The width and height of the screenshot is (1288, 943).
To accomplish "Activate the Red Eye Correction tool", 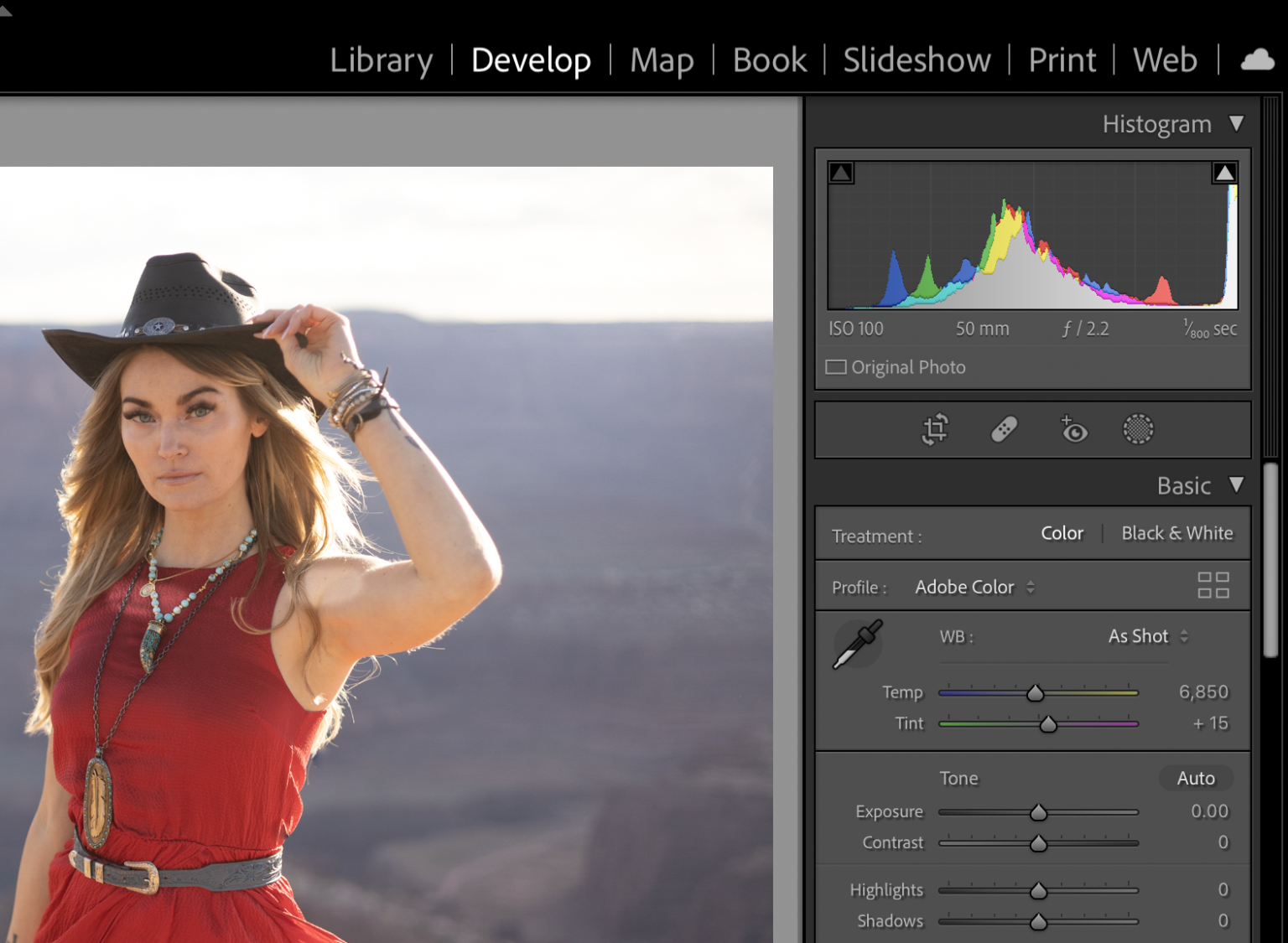I will click(1073, 429).
